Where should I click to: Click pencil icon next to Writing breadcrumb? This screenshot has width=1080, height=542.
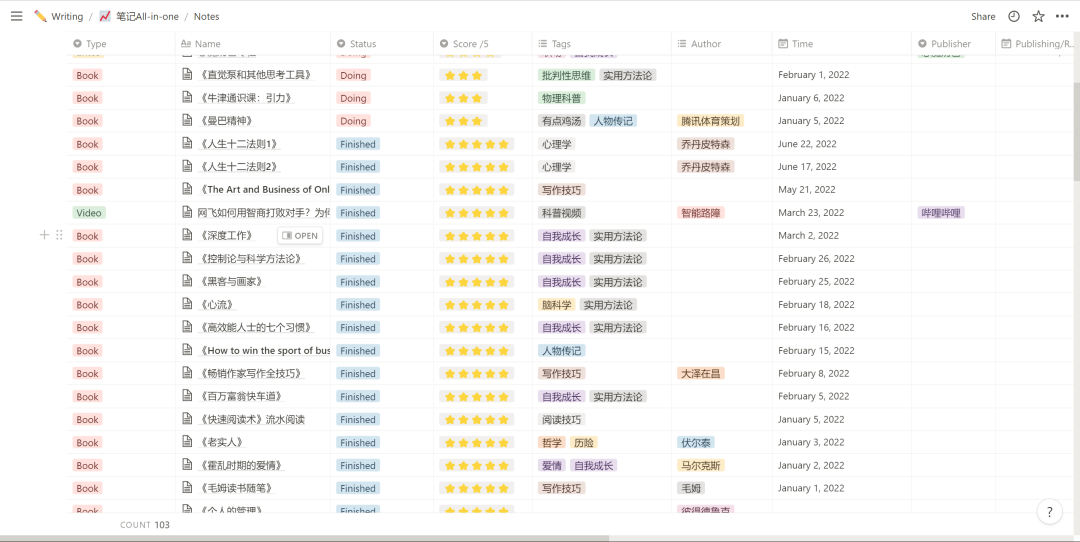pos(41,17)
